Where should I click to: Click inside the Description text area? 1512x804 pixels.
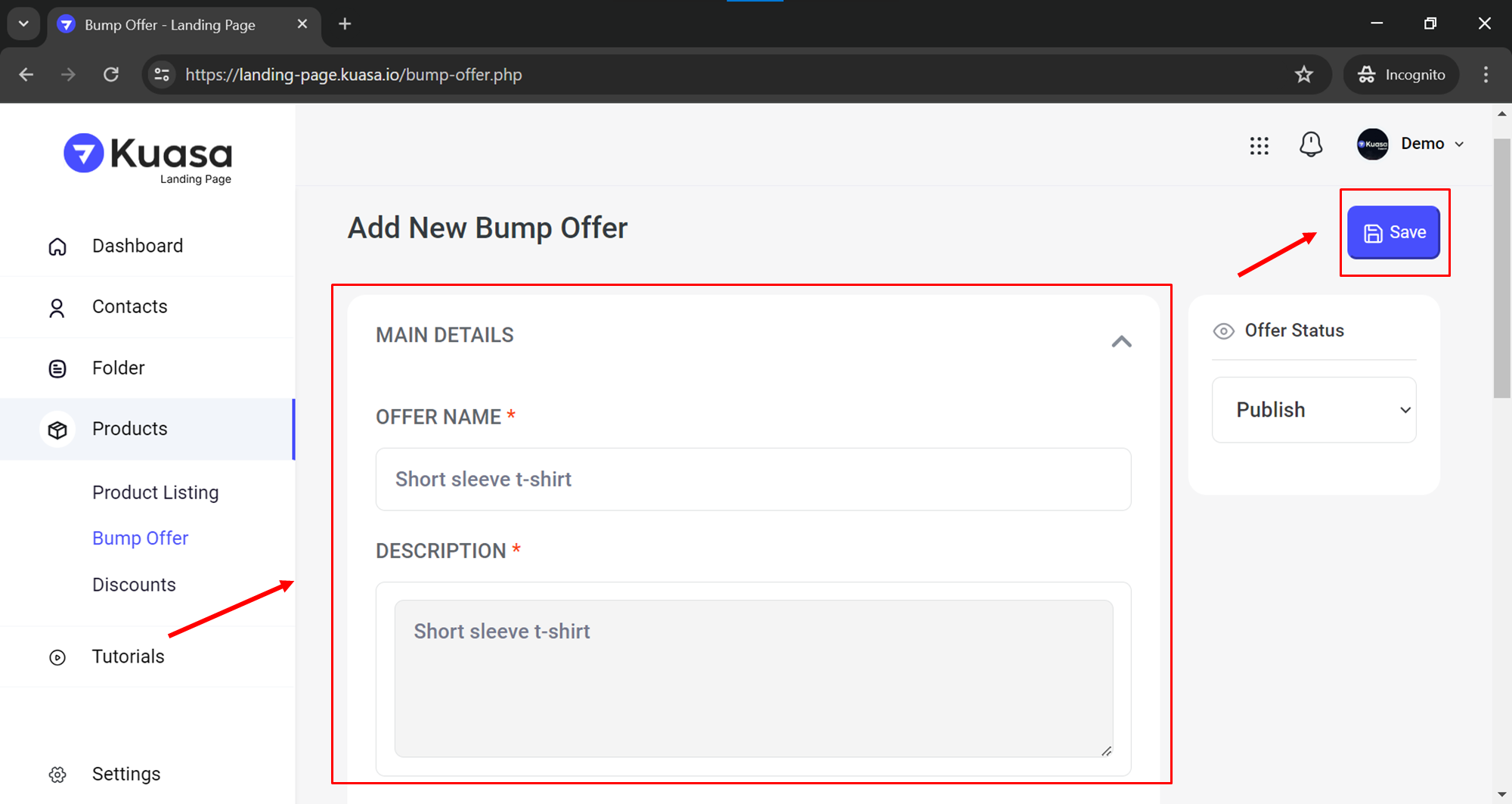tap(753, 678)
